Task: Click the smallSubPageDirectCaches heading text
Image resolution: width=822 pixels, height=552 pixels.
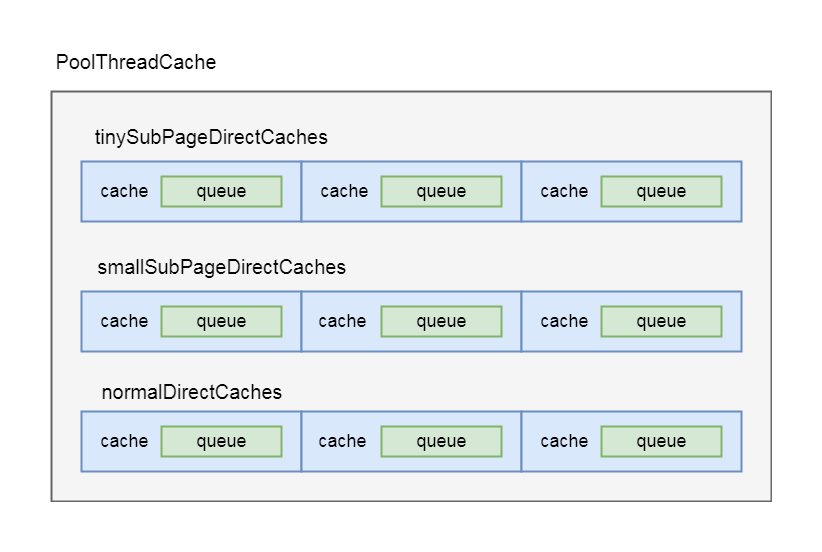Action: click(221, 267)
